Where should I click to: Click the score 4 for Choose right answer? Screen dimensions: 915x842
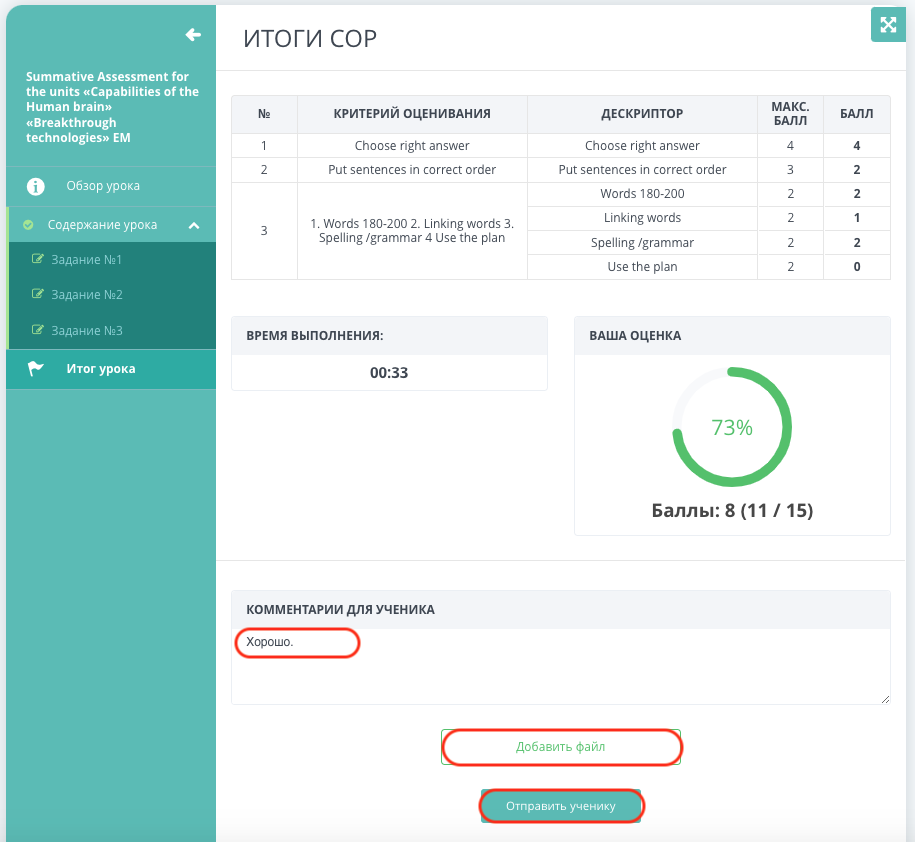(857, 146)
